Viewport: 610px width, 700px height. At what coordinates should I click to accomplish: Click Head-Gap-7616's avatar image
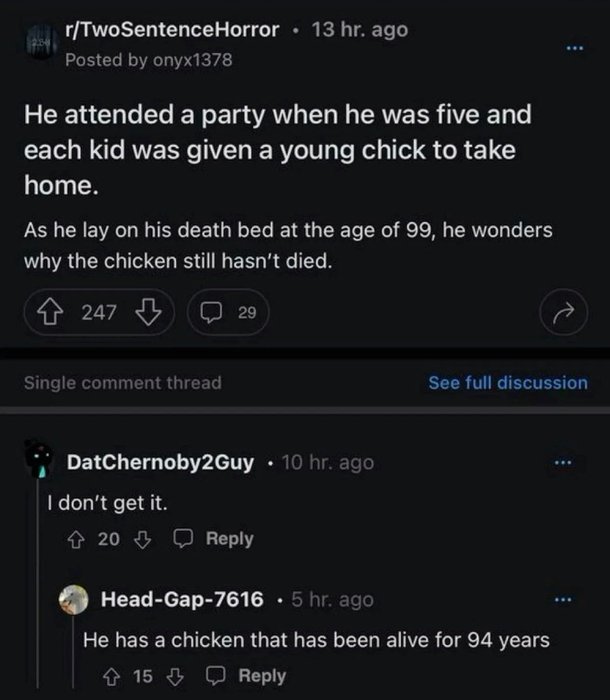(x=74, y=600)
